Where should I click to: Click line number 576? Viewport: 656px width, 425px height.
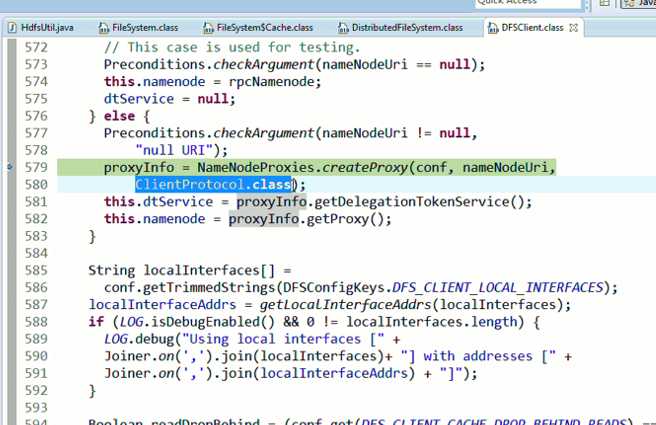click(x=36, y=116)
